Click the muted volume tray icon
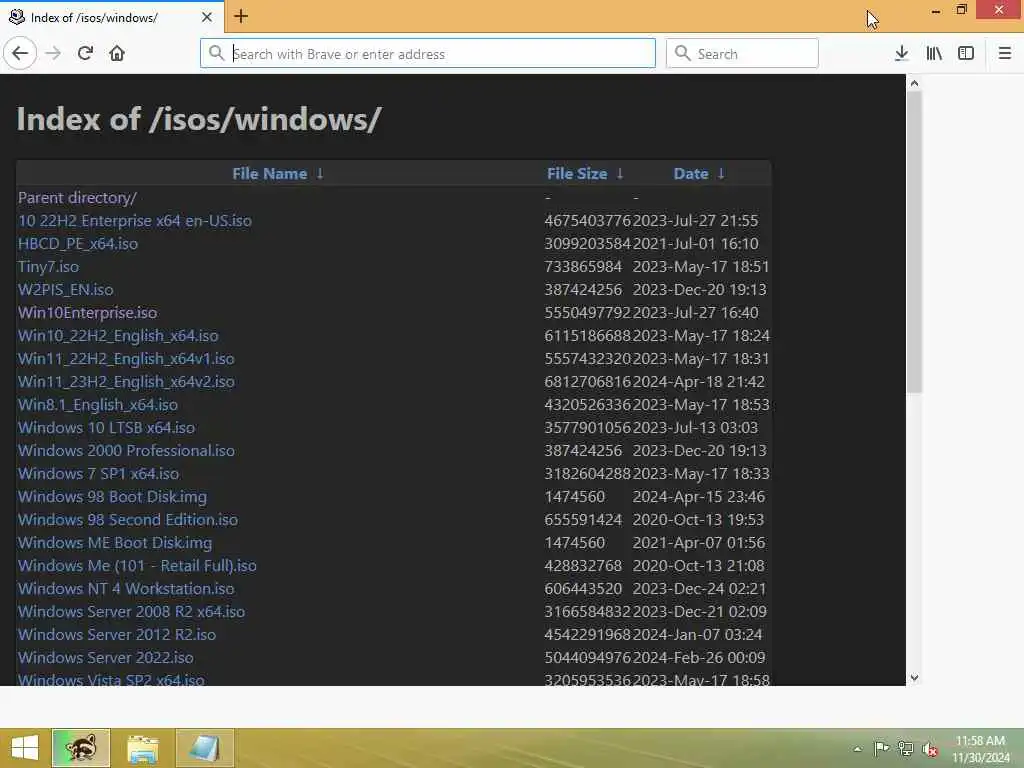 coord(929,749)
